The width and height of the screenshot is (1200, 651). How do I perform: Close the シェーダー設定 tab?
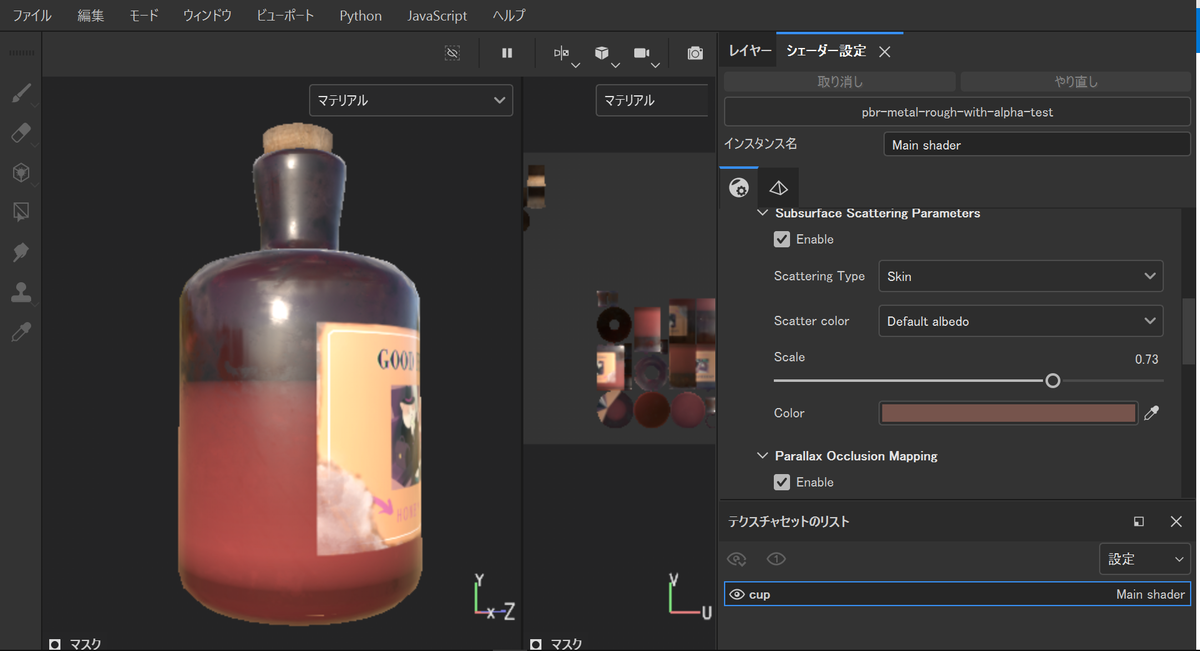click(x=885, y=51)
